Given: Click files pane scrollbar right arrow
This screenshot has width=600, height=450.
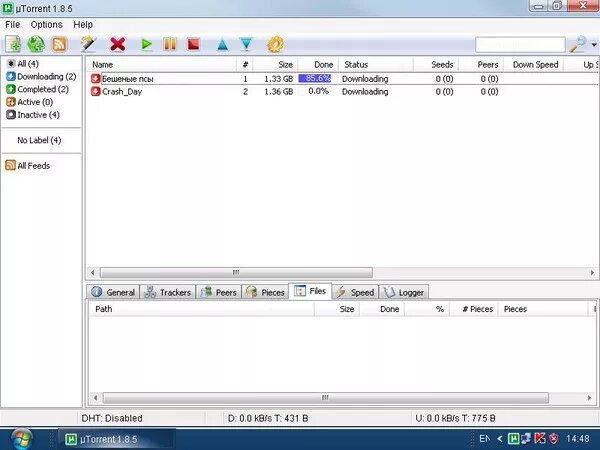Looking at the screenshot, I should point(589,398).
